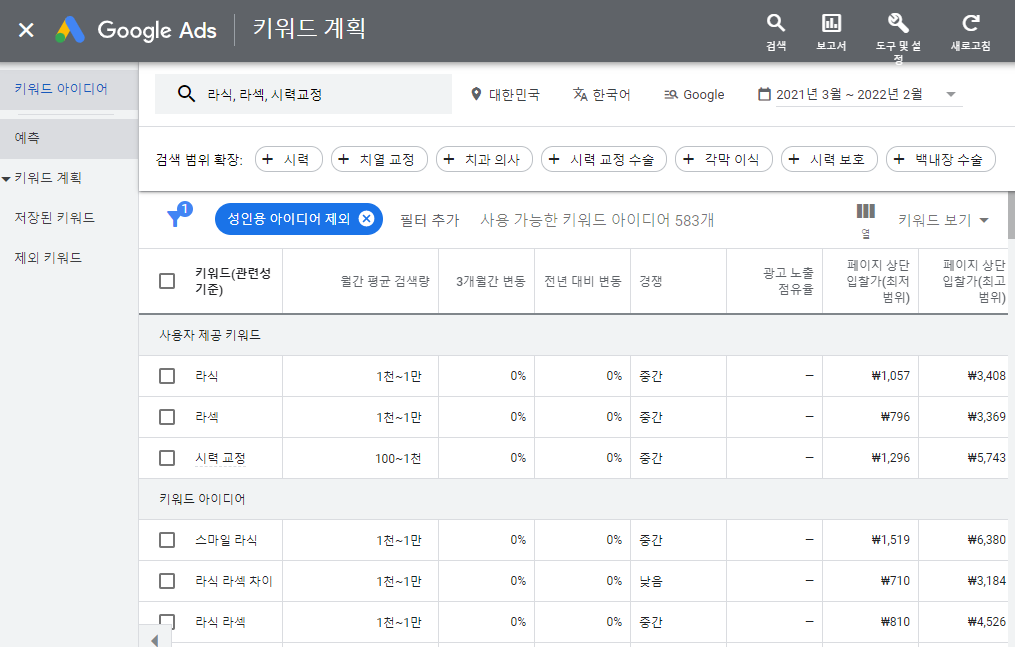Screen dimensions: 1015x647
Task: Add 시력 to broaden search
Action: 289,159
